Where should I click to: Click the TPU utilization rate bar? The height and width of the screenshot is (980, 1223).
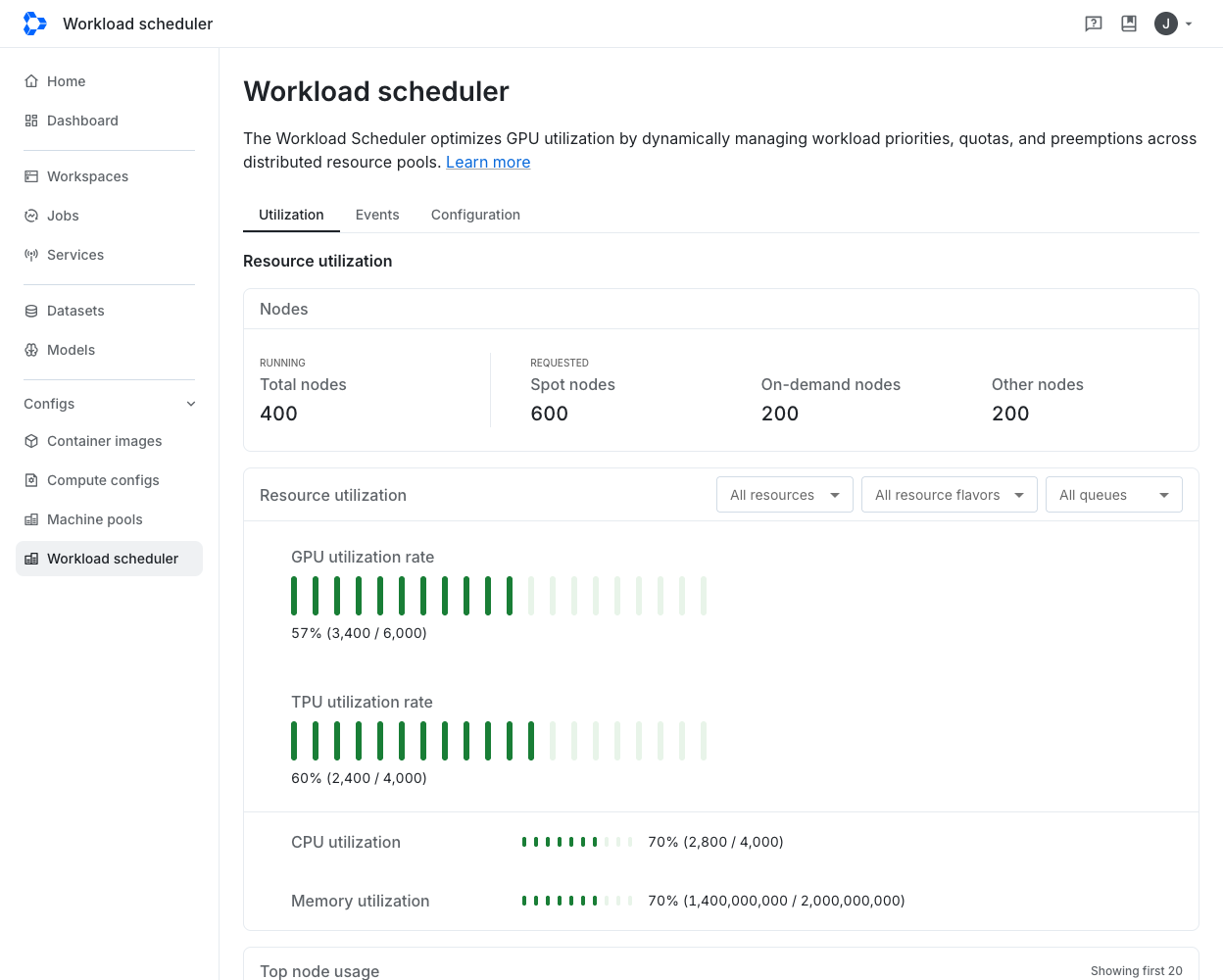point(499,741)
